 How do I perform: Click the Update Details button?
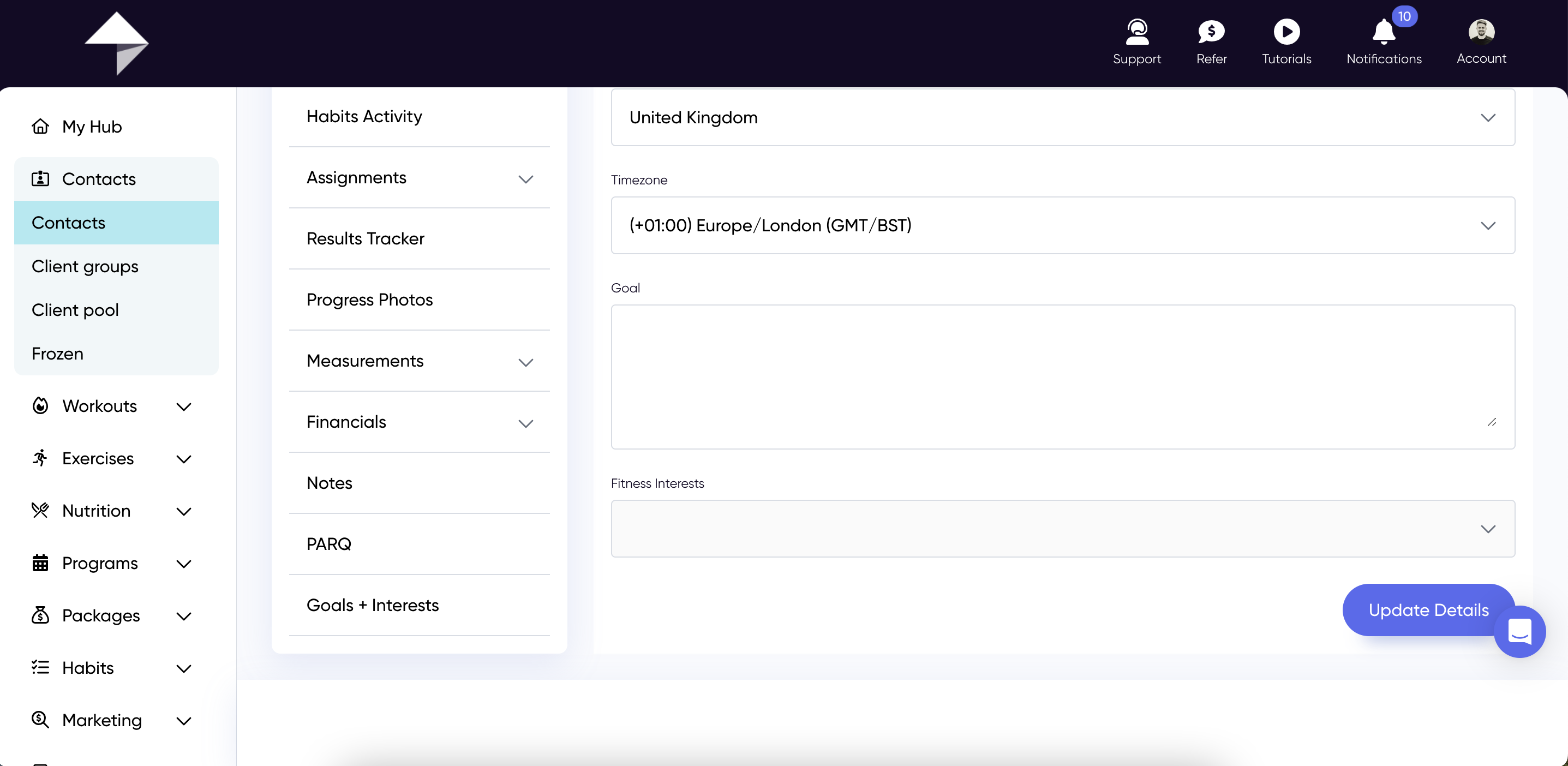(1428, 609)
